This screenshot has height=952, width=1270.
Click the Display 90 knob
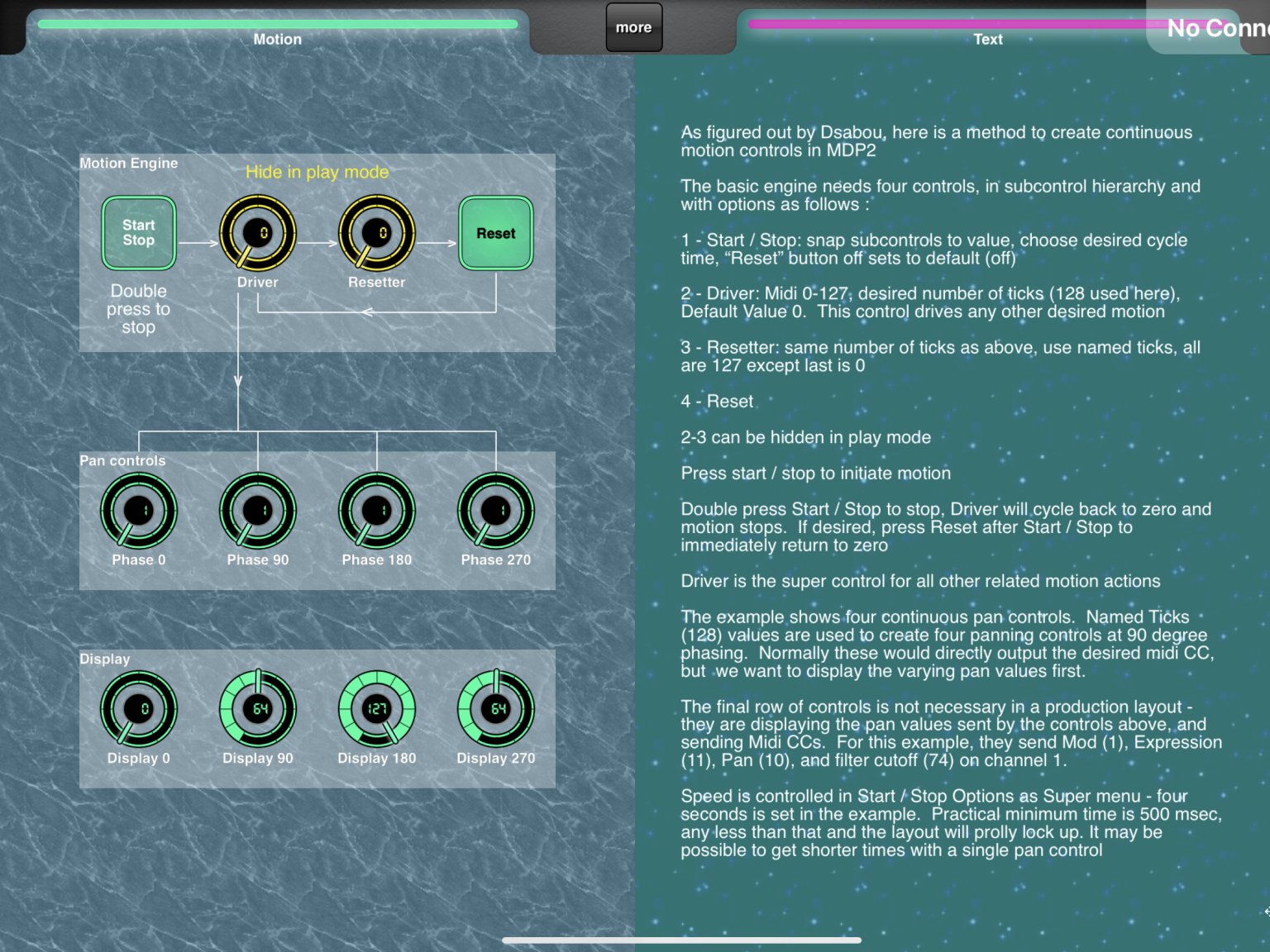pos(258,709)
